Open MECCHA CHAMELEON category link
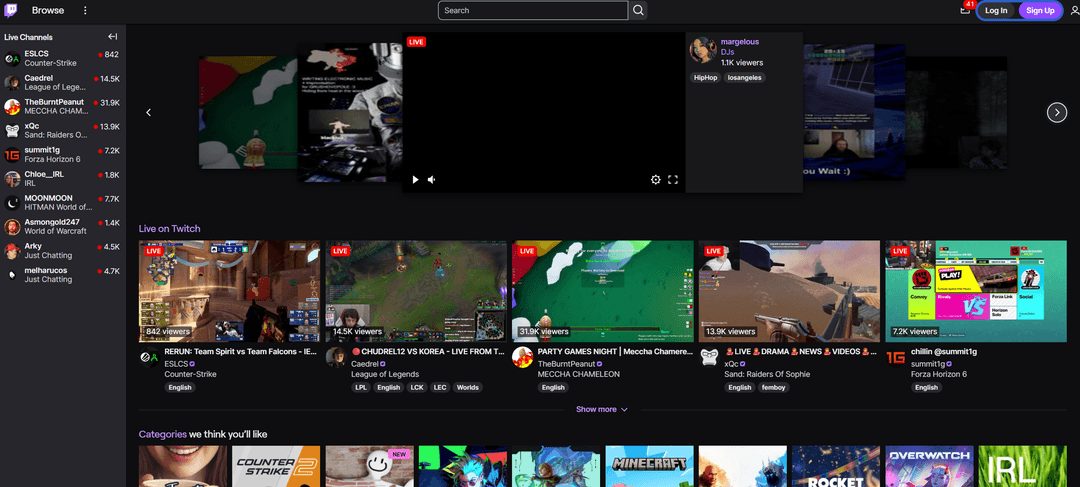1080x487 pixels. coord(579,374)
